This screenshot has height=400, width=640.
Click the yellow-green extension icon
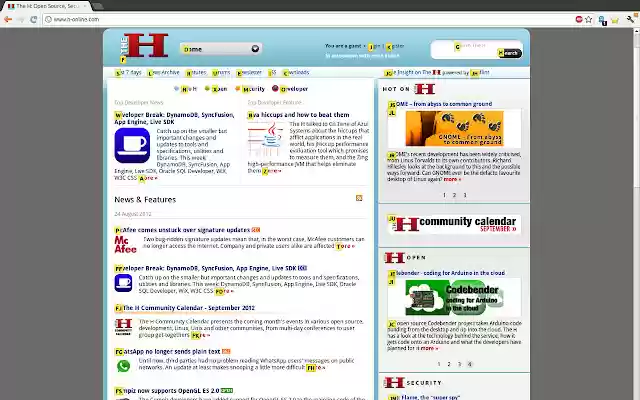coord(615,20)
